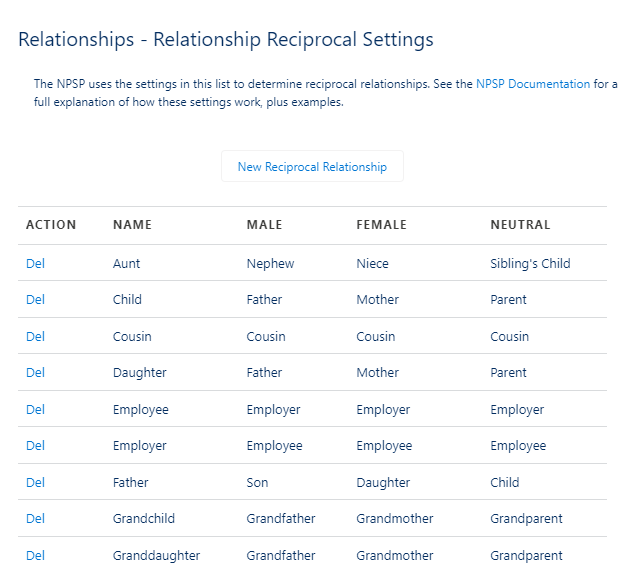Delete the Daughter relationship row

(x=35, y=372)
